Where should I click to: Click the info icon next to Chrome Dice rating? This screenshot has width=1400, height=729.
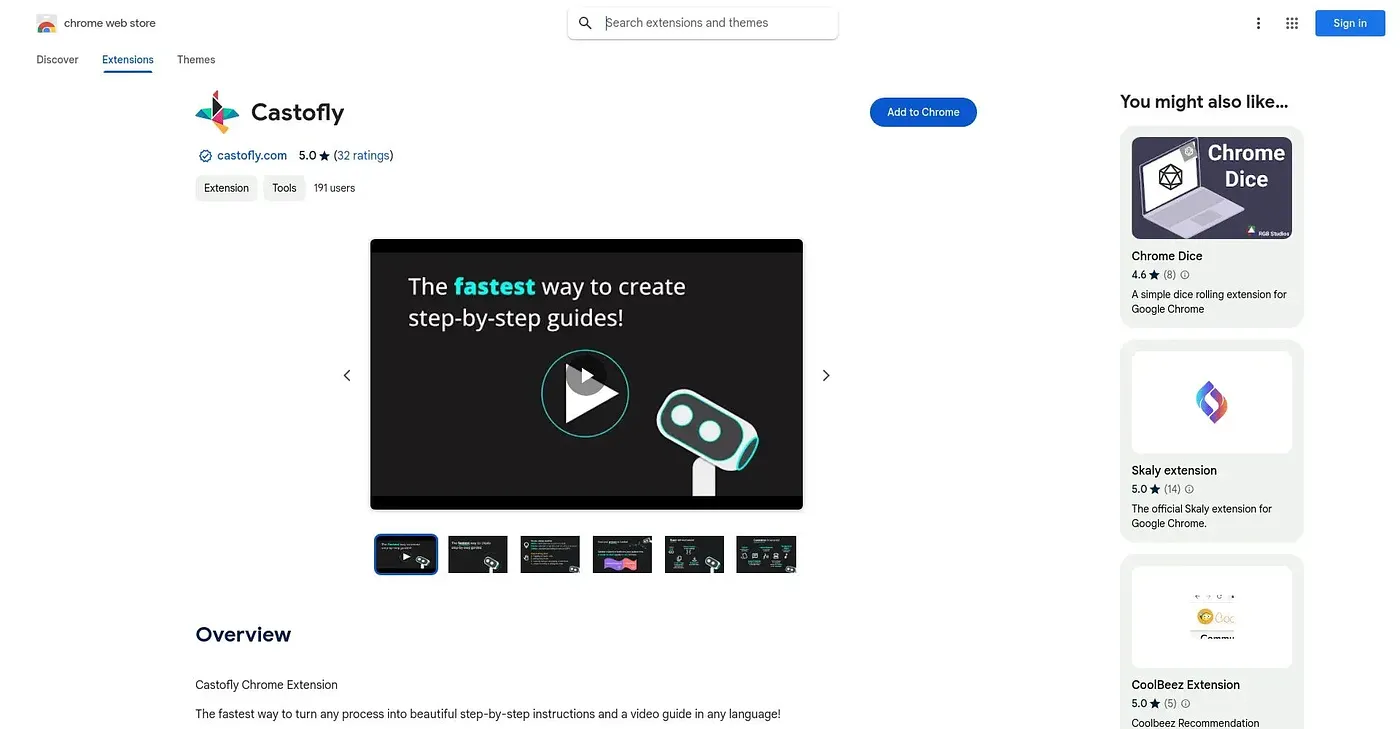pyautogui.click(x=1185, y=275)
